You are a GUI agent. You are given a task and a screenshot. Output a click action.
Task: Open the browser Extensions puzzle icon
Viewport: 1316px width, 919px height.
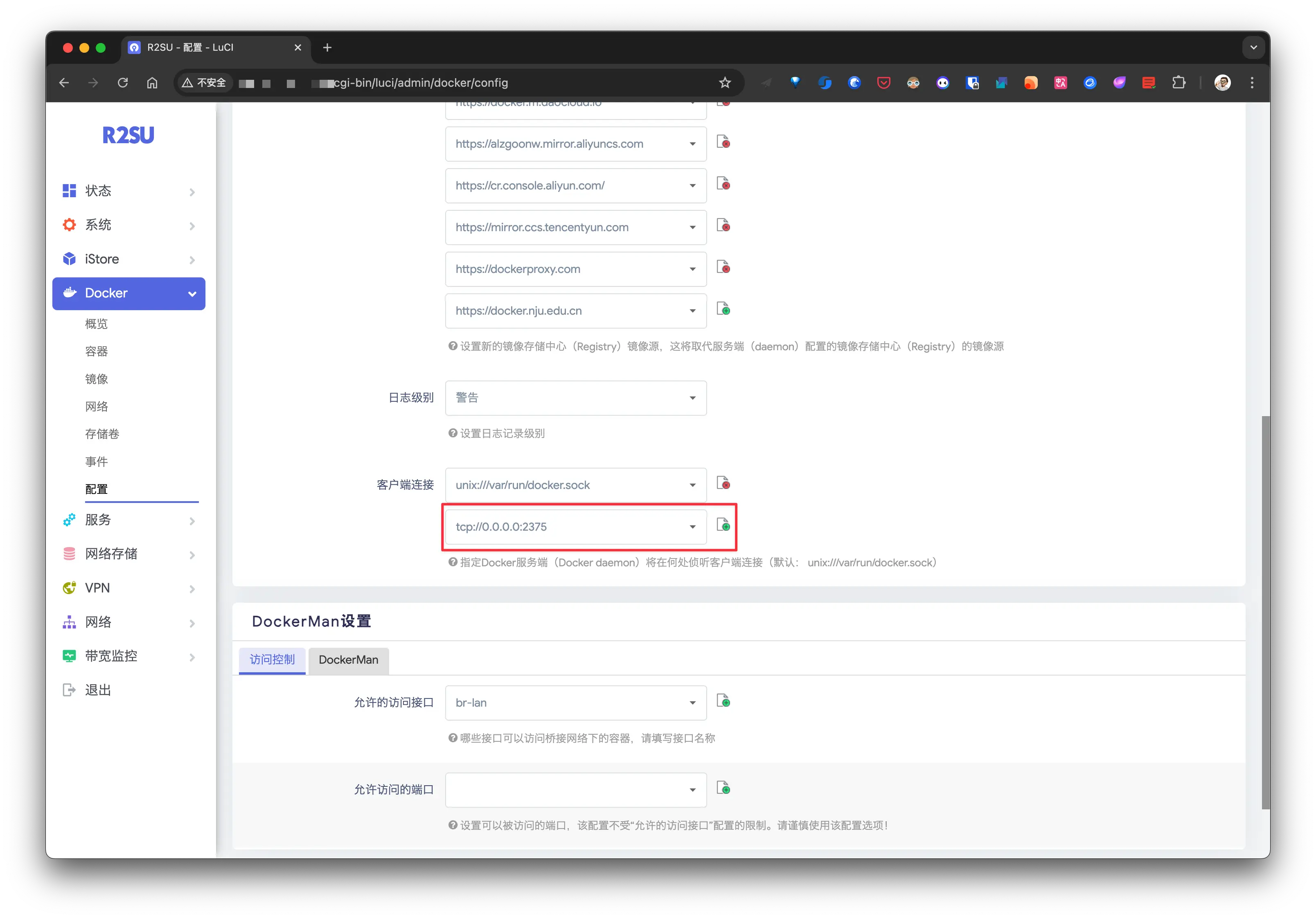1179,83
